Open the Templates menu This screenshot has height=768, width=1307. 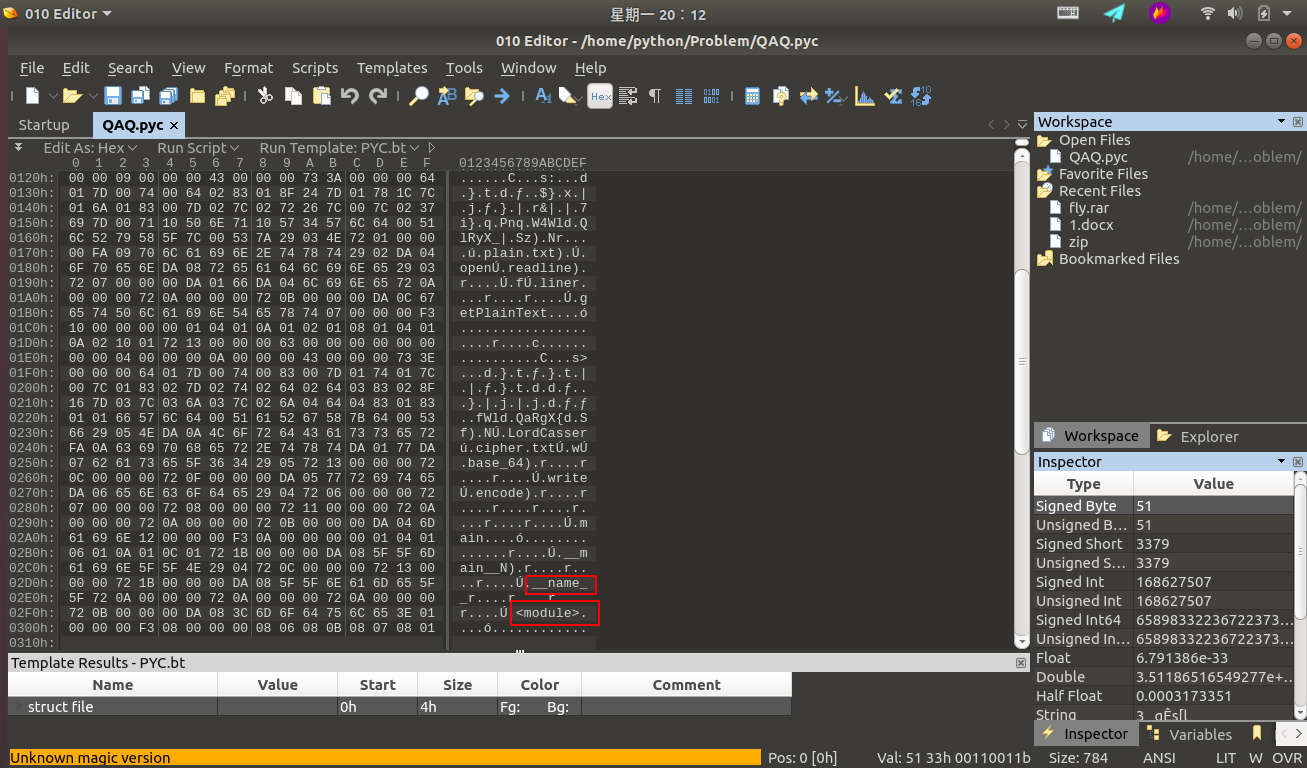392,68
